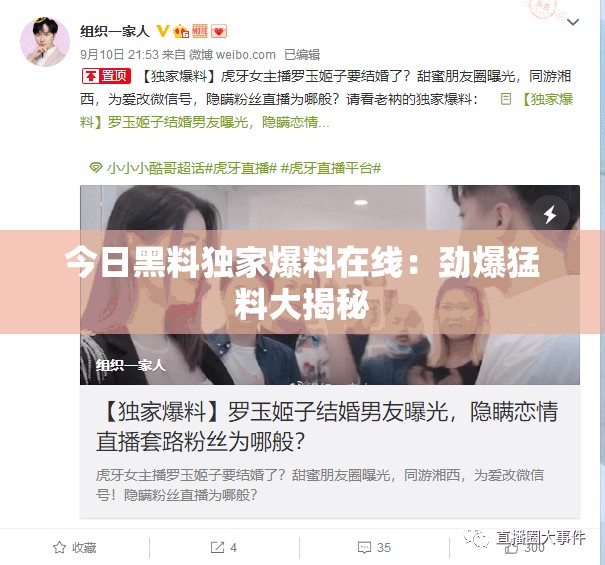Click the 9月10日 21:53 timestamp

click(119, 54)
